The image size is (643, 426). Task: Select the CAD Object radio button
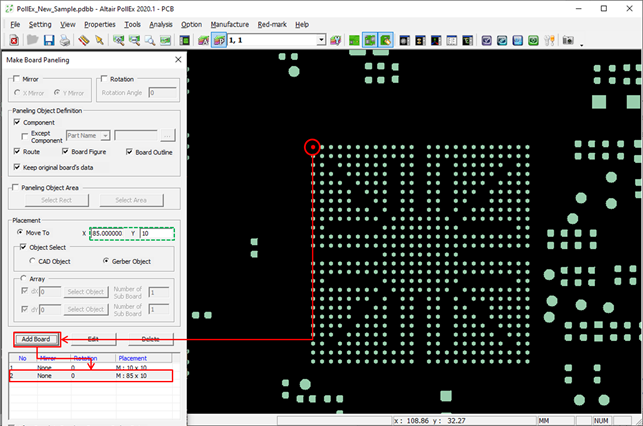34,260
